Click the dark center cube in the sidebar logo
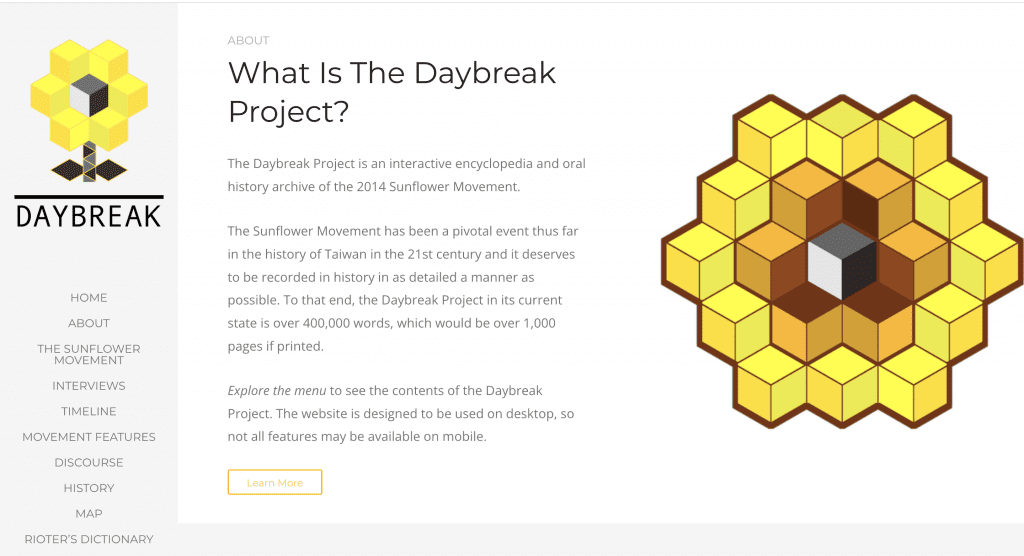Screen dimensions: 1024x556 89,95
